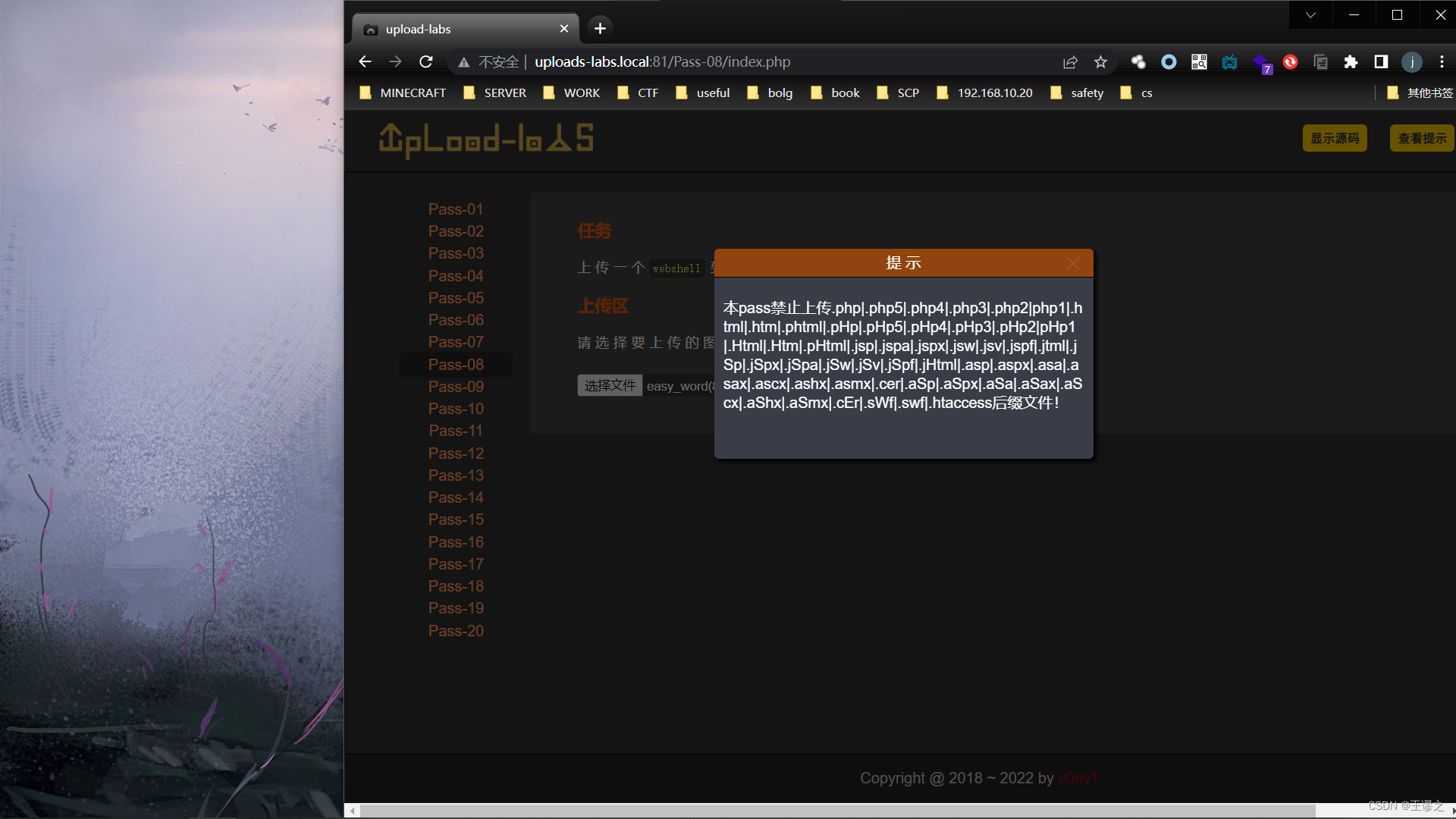Toggle the browser side panel icon

1381,62
